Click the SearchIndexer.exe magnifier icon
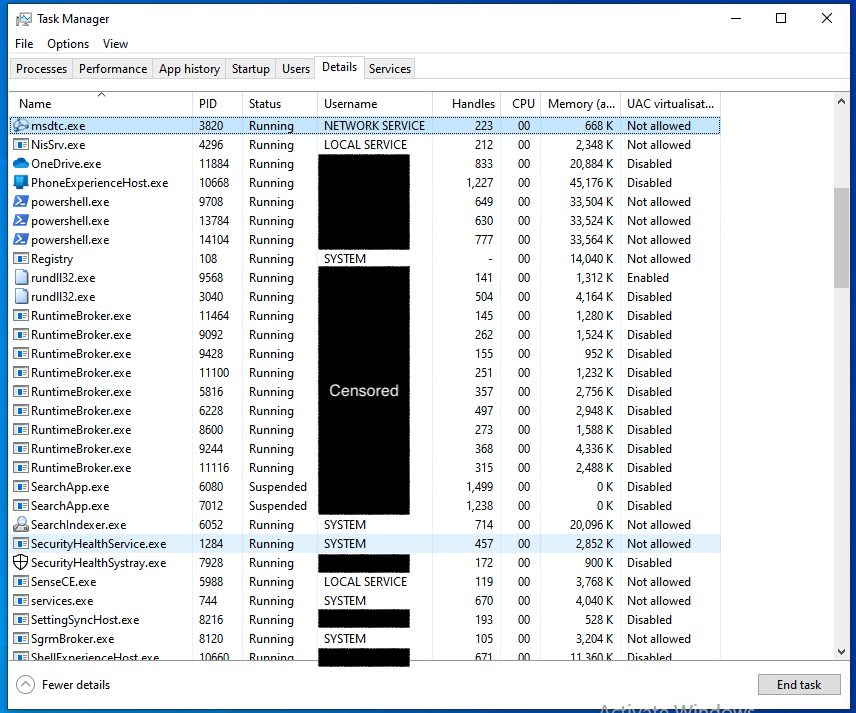The image size is (856, 713). tap(21, 525)
